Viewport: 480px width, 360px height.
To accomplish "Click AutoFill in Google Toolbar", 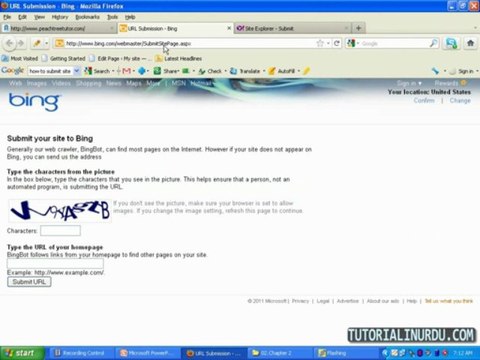I will 282,71.
